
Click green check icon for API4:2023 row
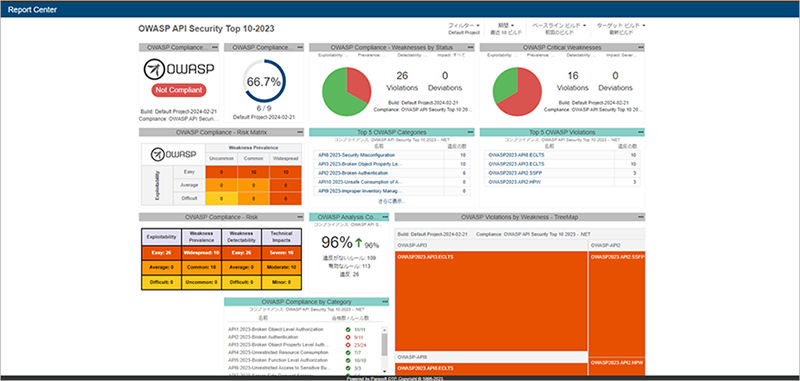point(348,352)
